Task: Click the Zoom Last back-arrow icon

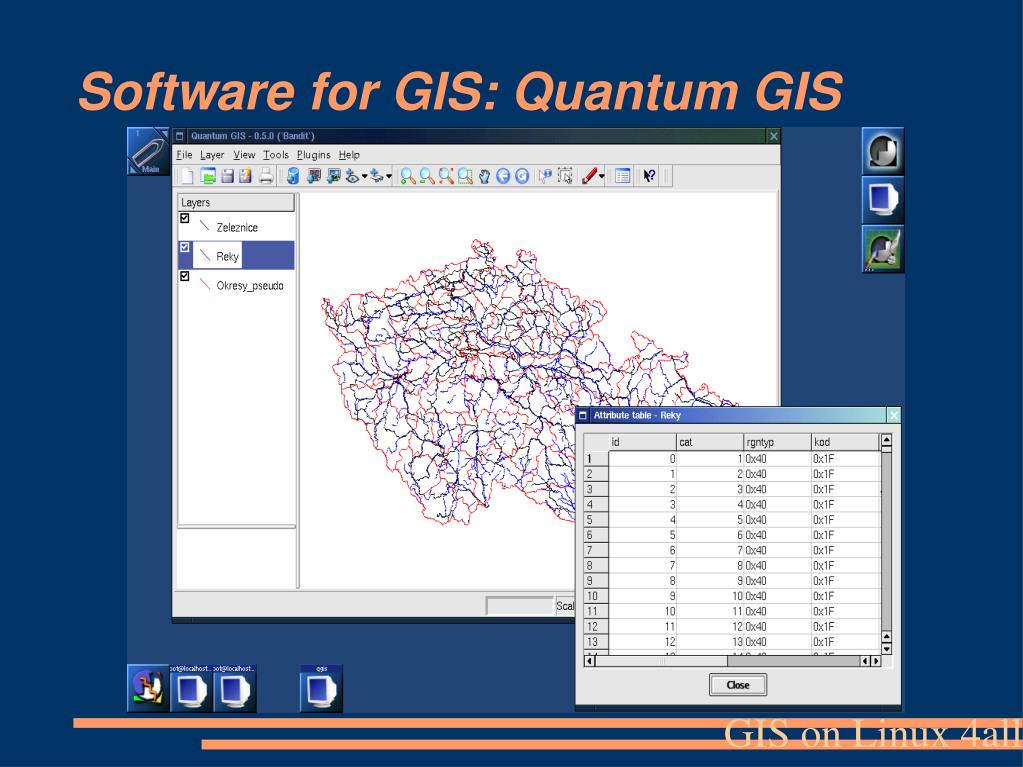Action: pyautogui.click(x=503, y=176)
